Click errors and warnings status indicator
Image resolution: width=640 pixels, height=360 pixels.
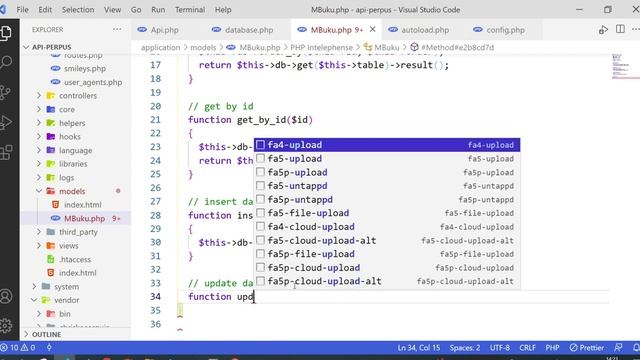18,348
